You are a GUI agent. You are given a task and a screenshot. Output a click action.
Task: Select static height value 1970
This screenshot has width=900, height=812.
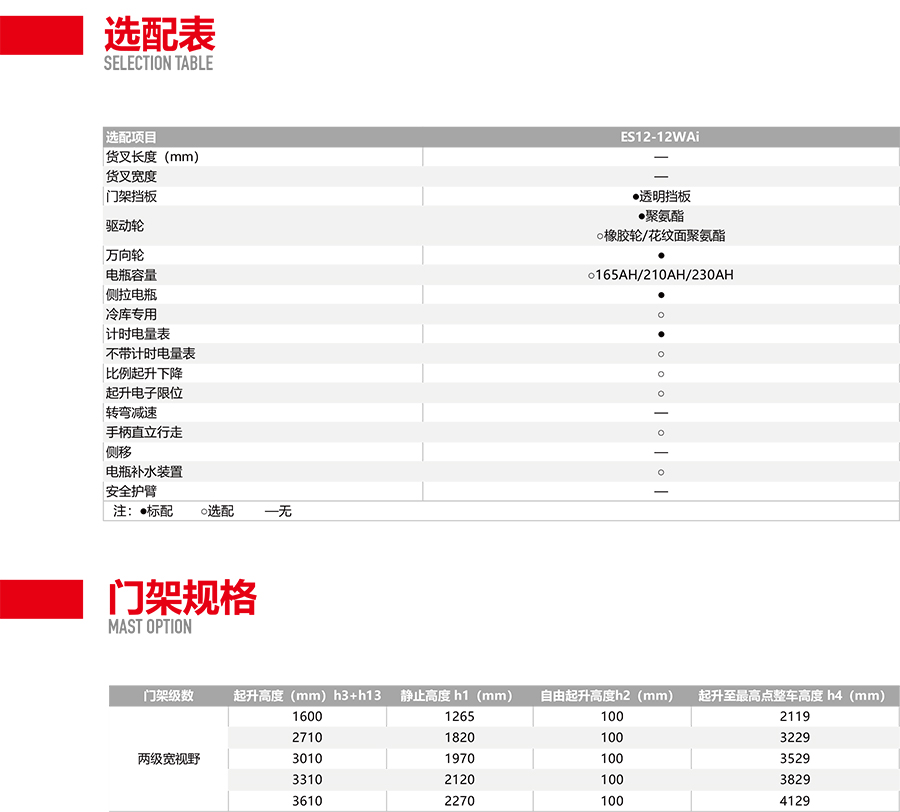[x=460, y=759]
